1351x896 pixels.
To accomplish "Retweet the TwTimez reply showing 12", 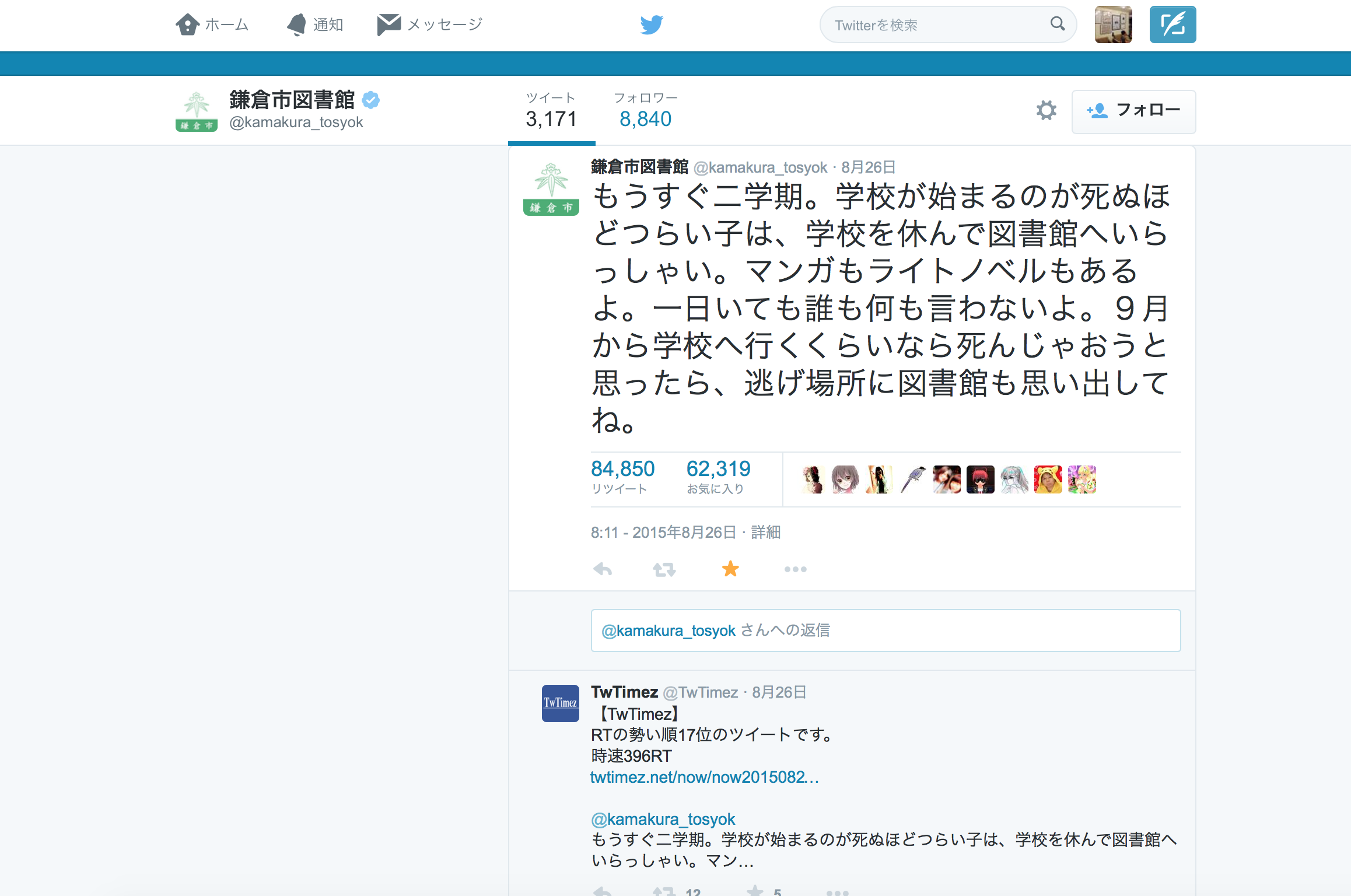I will [x=677, y=891].
